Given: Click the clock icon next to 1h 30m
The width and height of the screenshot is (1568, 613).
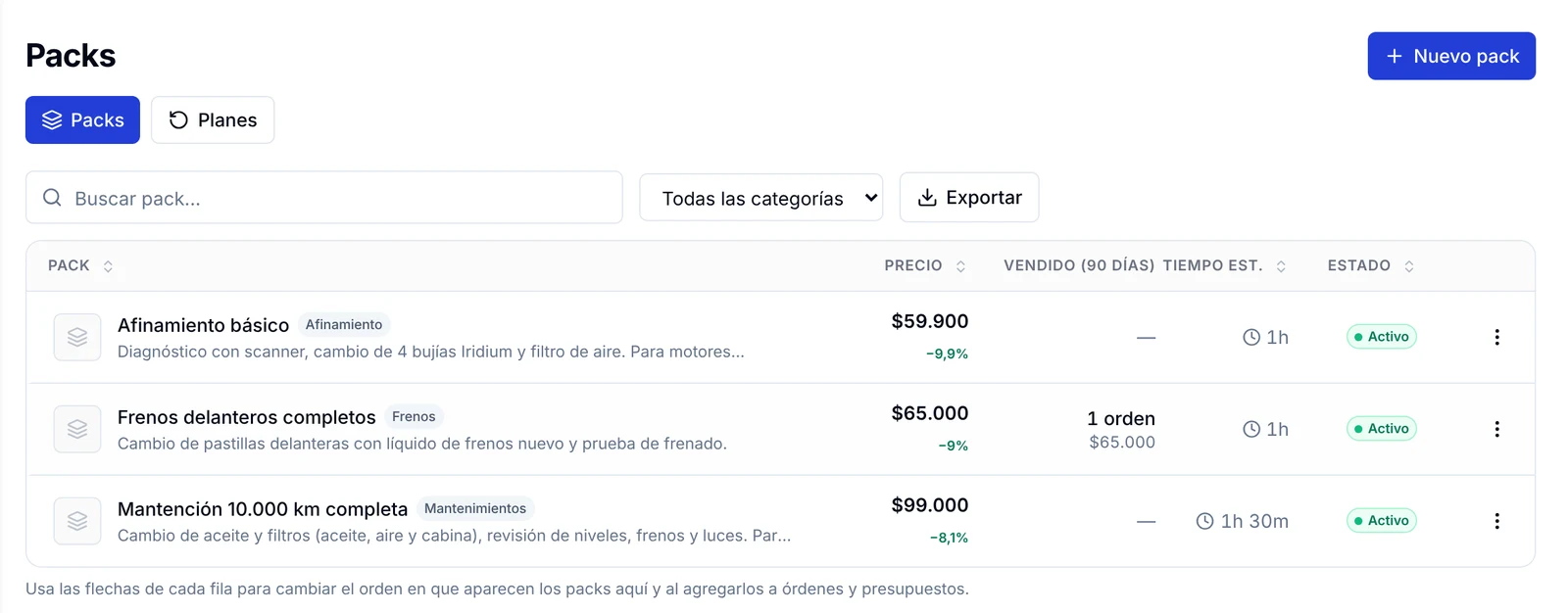Looking at the screenshot, I should (1205, 521).
